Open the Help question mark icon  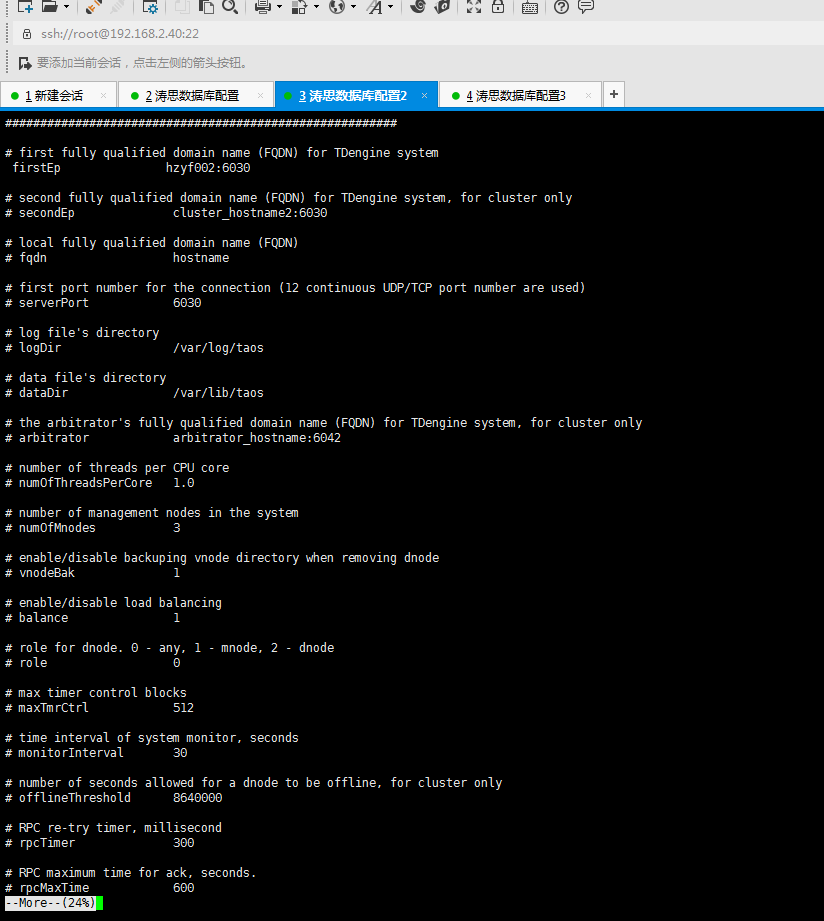click(x=559, y=7)
